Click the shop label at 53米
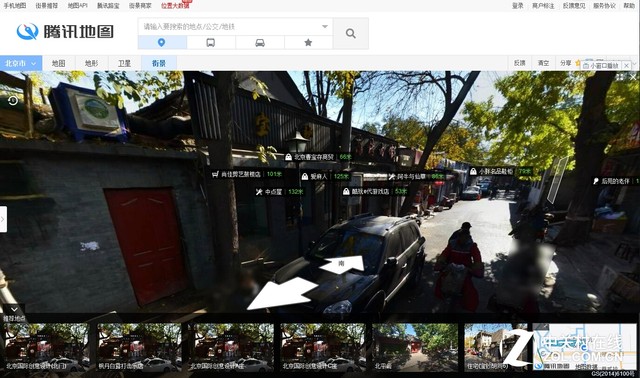 [x=375, y=191]
